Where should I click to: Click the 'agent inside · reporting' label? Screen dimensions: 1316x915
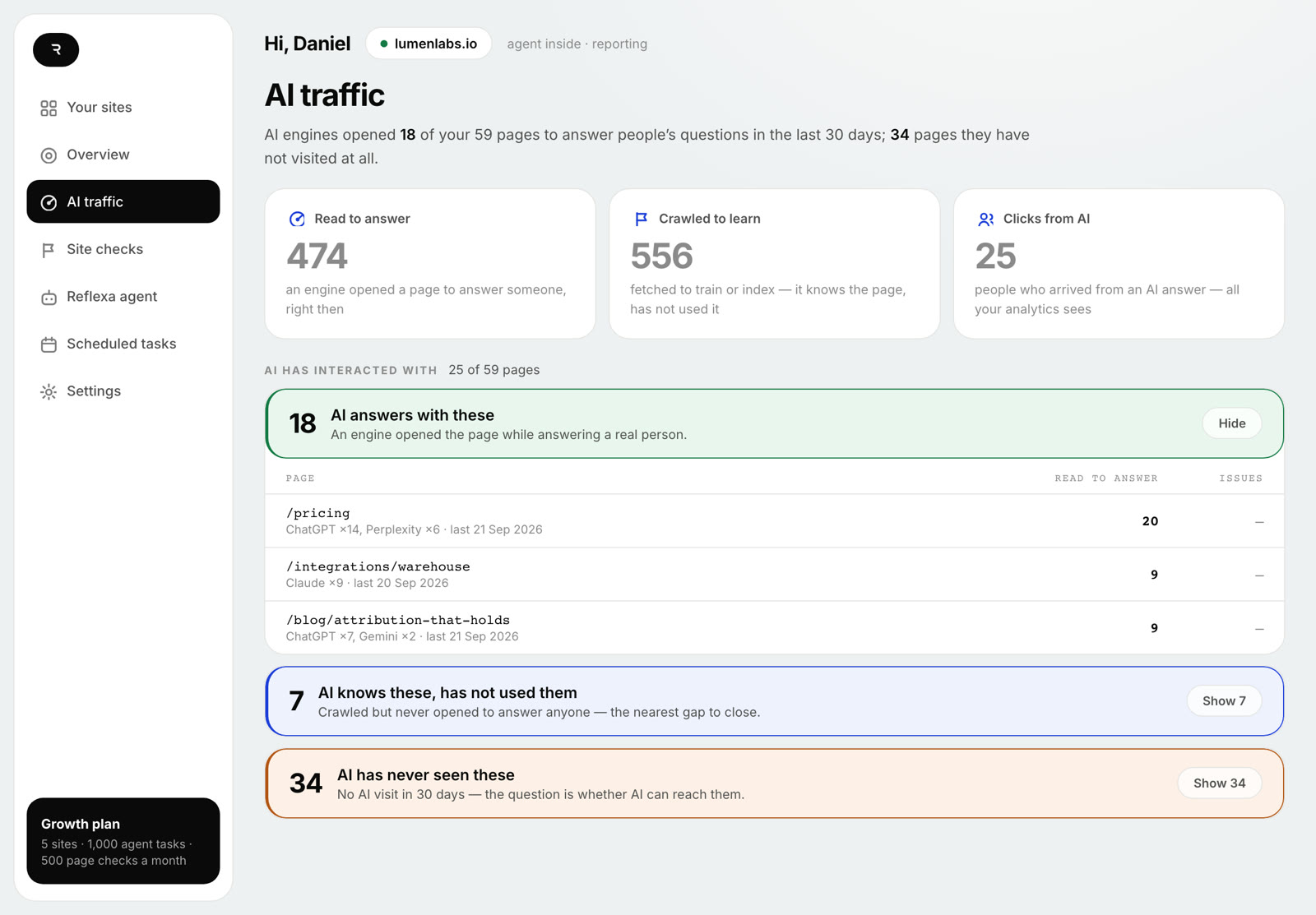[577, 44]
